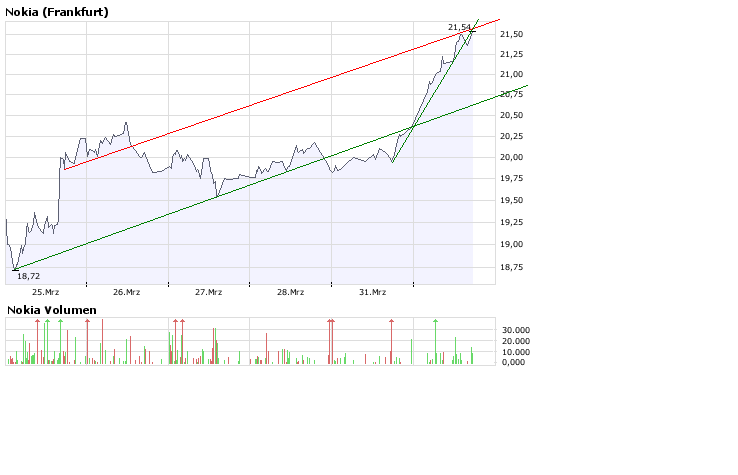Click the 20.000 volume axis value
This screenshot has width=738, height=475.
coord(516,341)
